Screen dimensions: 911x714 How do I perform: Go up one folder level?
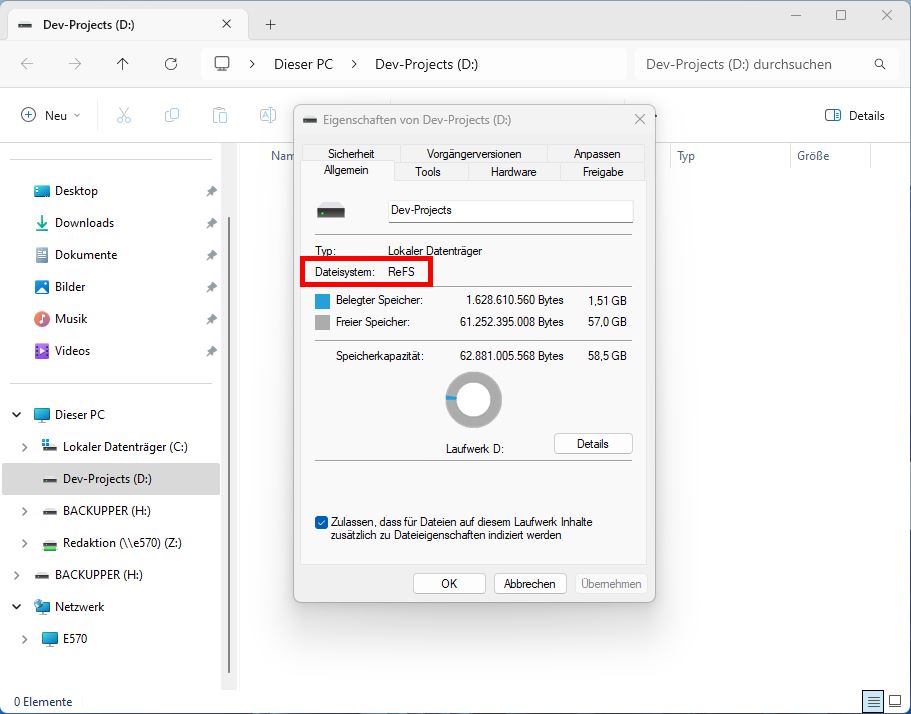click(122, 63)
